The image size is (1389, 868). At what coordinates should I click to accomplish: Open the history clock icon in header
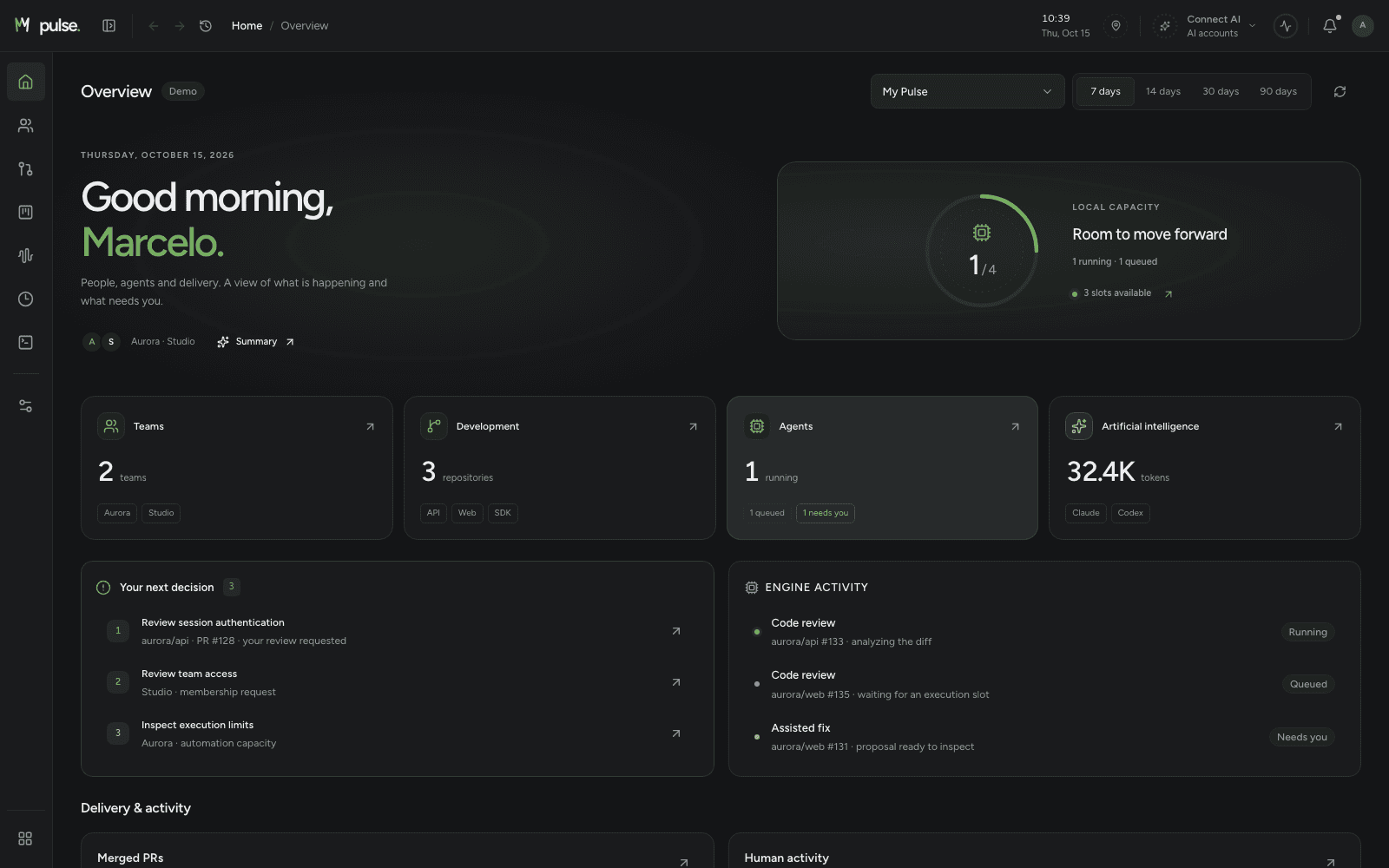[206, 26]
